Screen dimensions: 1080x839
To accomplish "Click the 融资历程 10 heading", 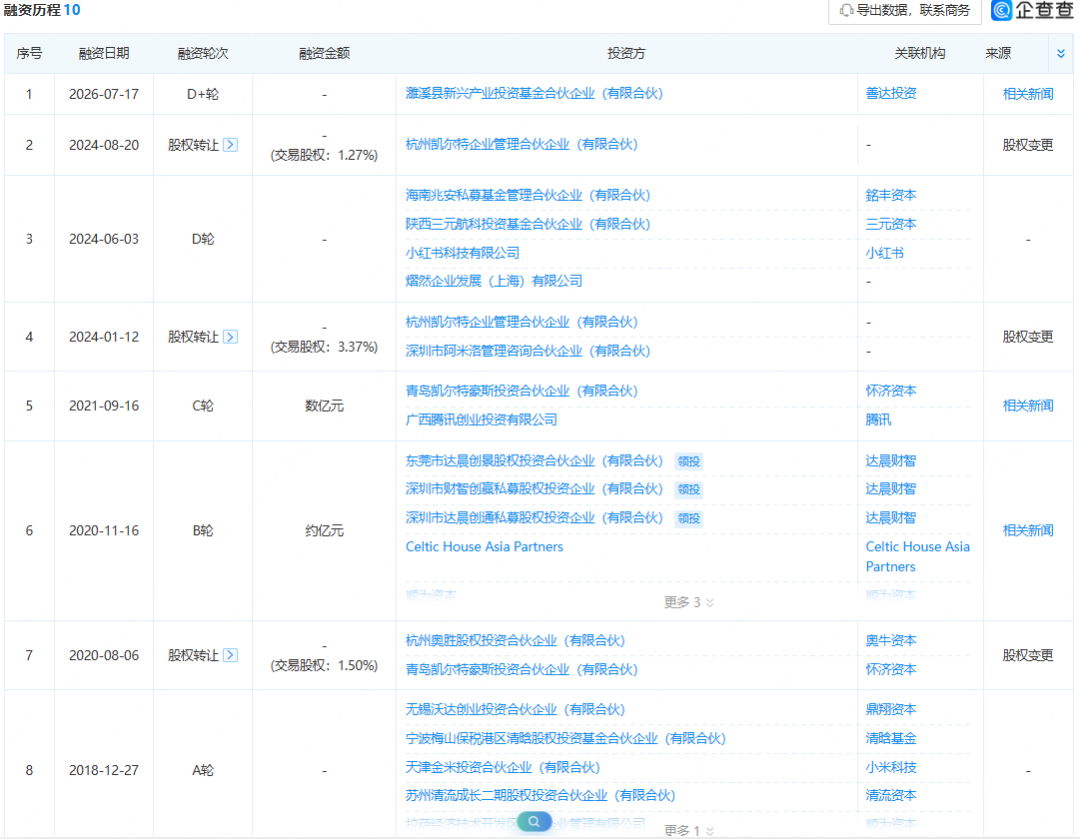I will coord(41,10).
